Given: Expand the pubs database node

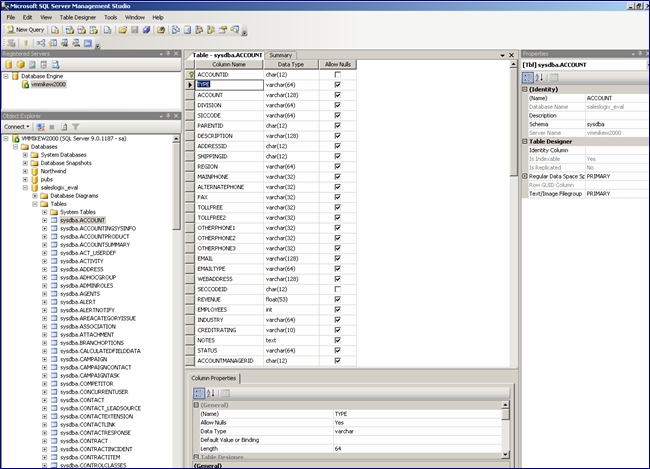Looking at the screenshot, I should pyautogui.click(x=25, y=180).
